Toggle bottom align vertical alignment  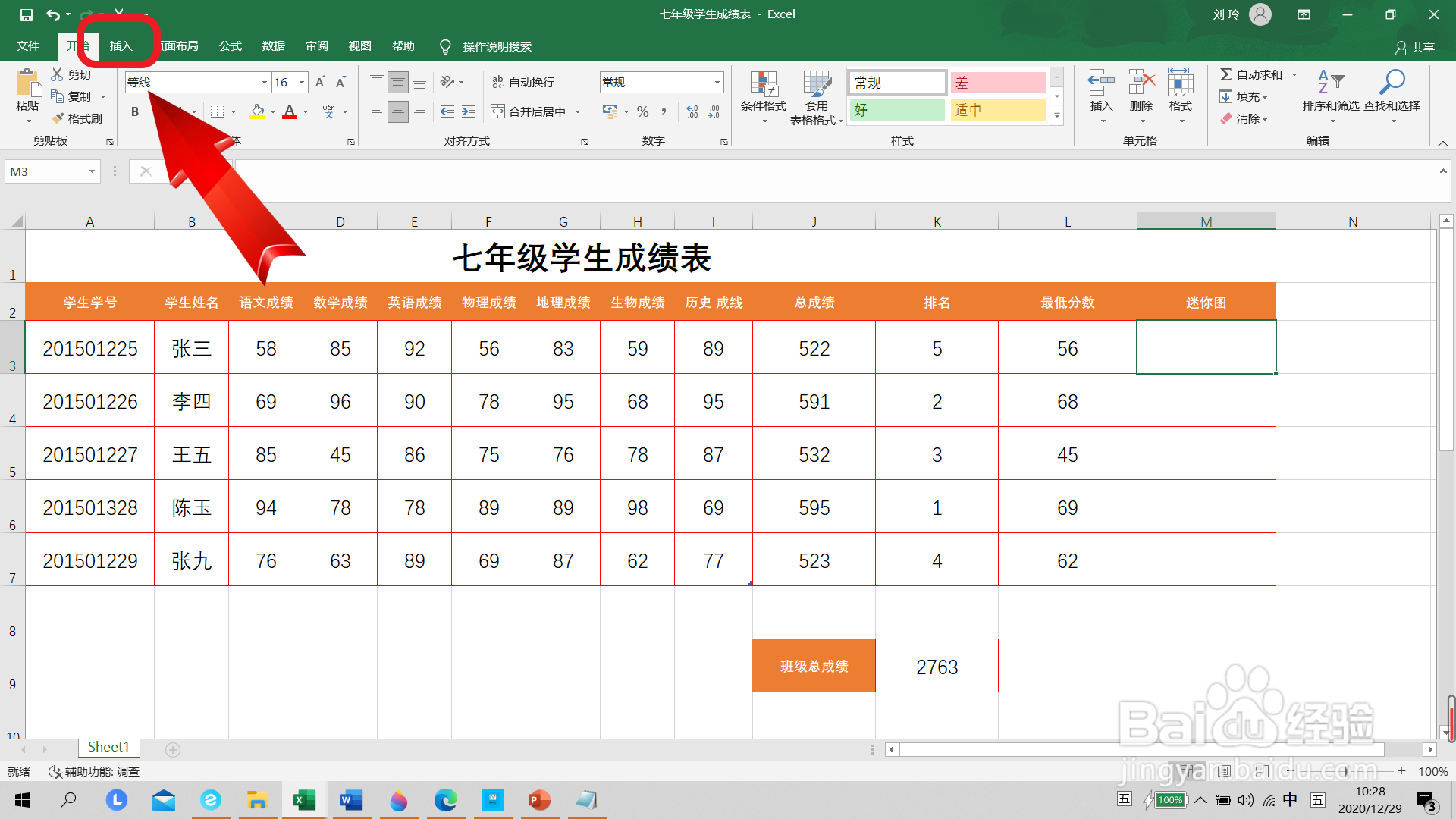point(419,82)
